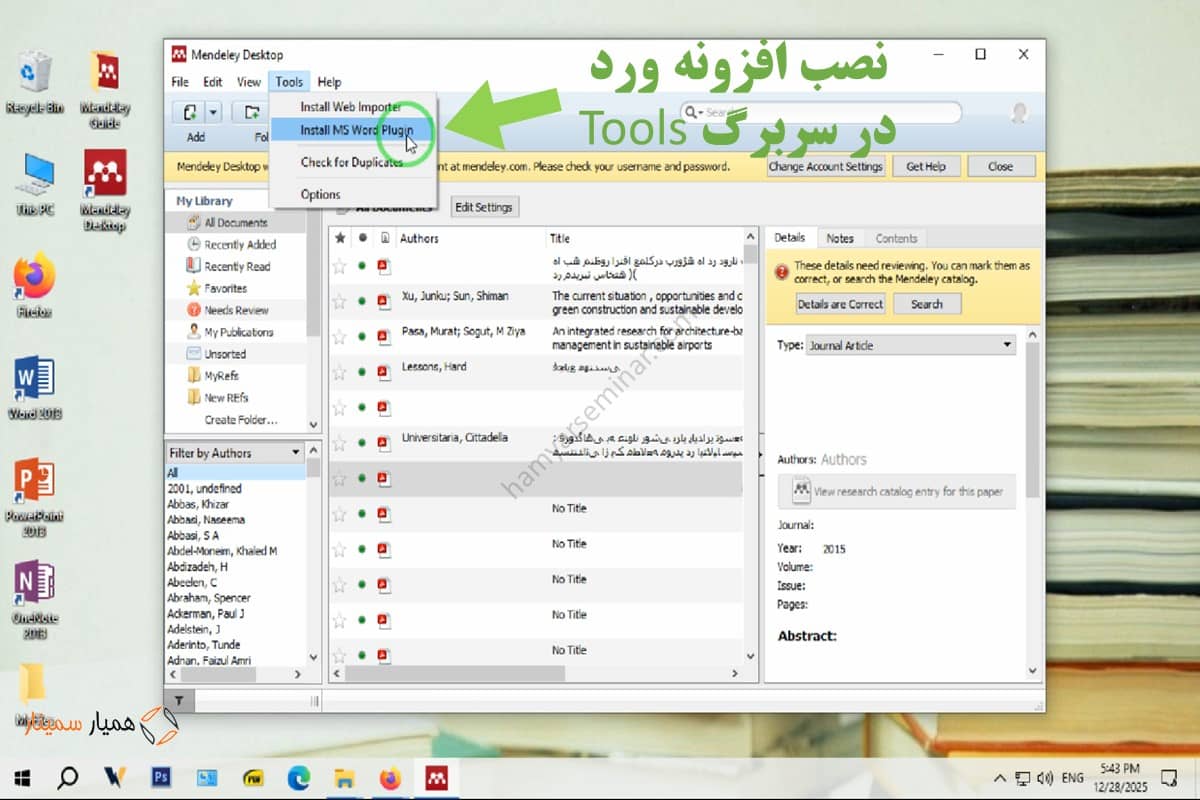Click the Authors field in details
Viewport: 1200px width, 800px height.
tap(844, 460)
